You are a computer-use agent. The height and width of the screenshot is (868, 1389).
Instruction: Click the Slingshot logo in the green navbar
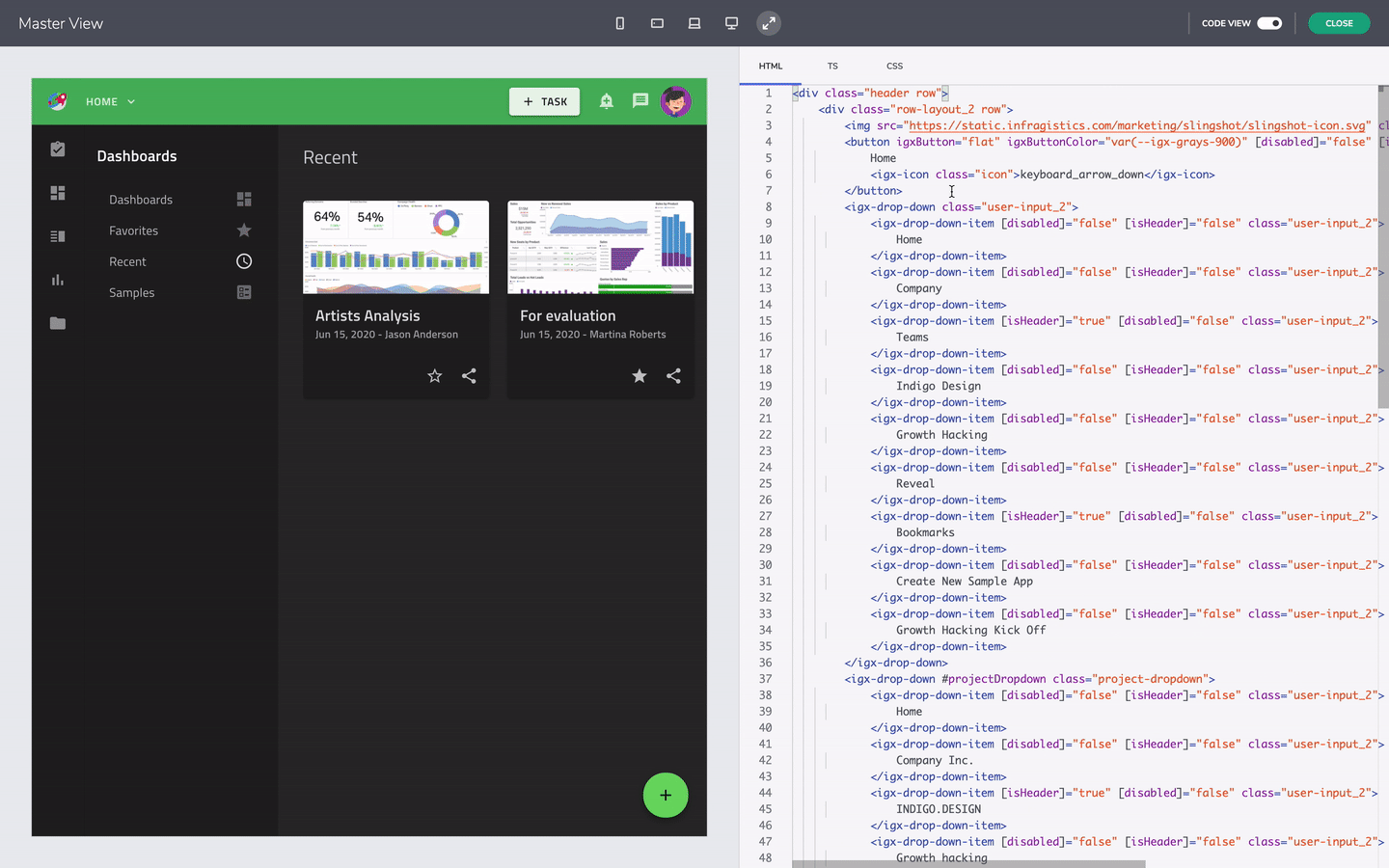click(x=57, y=100)
